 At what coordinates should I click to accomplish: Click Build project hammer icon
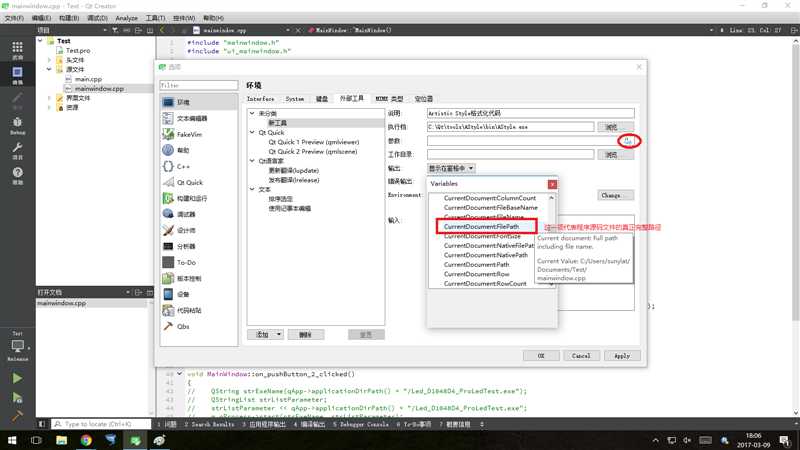pyautogui.click(x=17, y=416)
